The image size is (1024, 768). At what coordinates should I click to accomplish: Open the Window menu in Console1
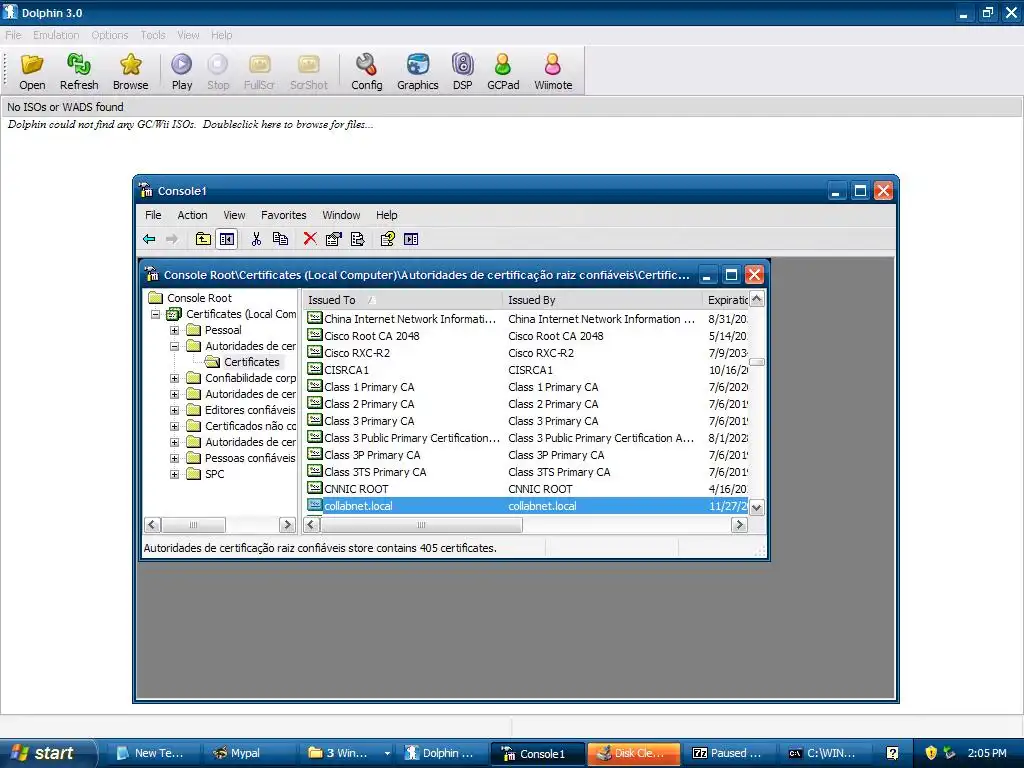[x=341, y=215]
